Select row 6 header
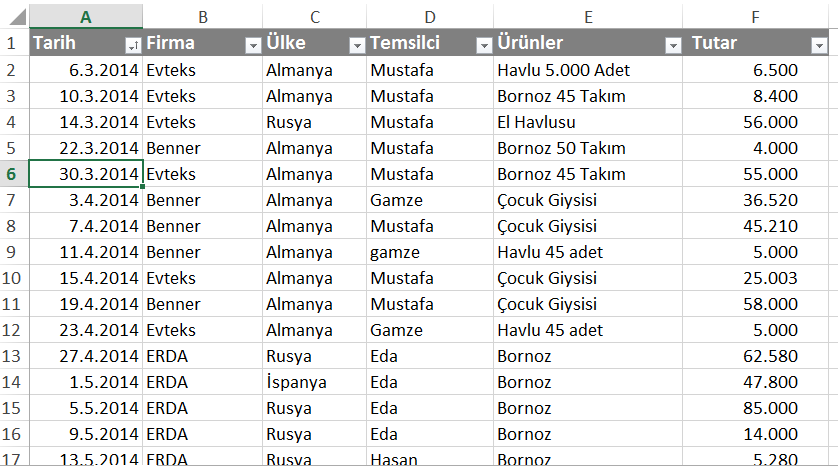 click(13, 174)
